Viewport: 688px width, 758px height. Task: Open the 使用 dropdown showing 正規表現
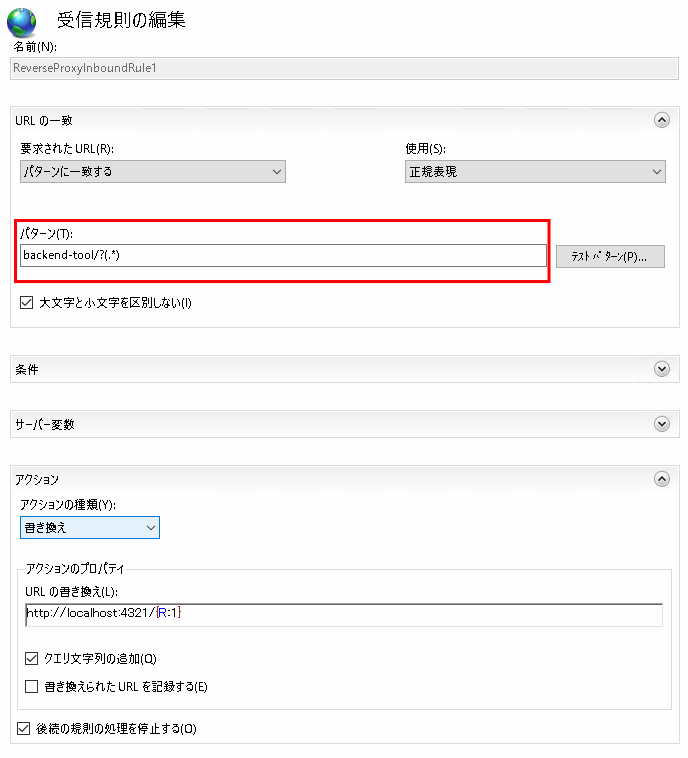pos(535,172)
